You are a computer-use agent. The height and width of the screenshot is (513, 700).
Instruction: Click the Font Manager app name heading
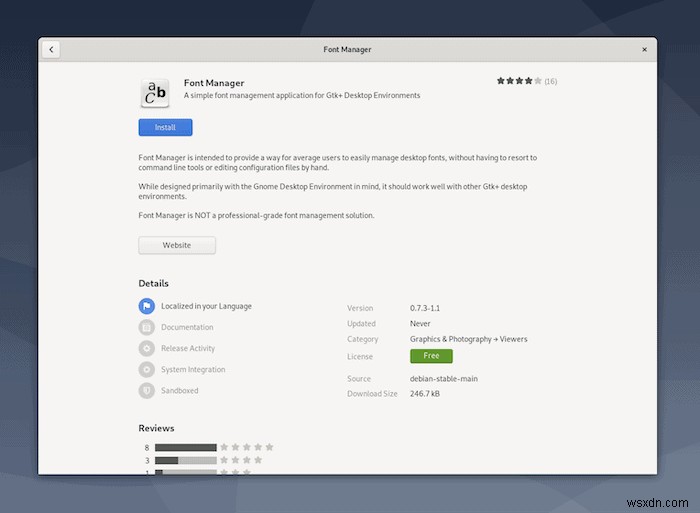coord(214,83)
